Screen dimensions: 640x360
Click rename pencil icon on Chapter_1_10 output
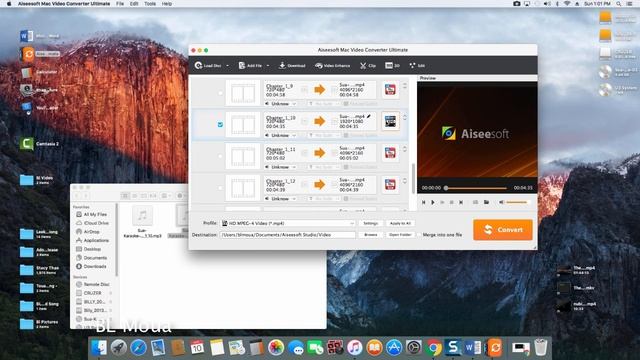click(369, 116)
